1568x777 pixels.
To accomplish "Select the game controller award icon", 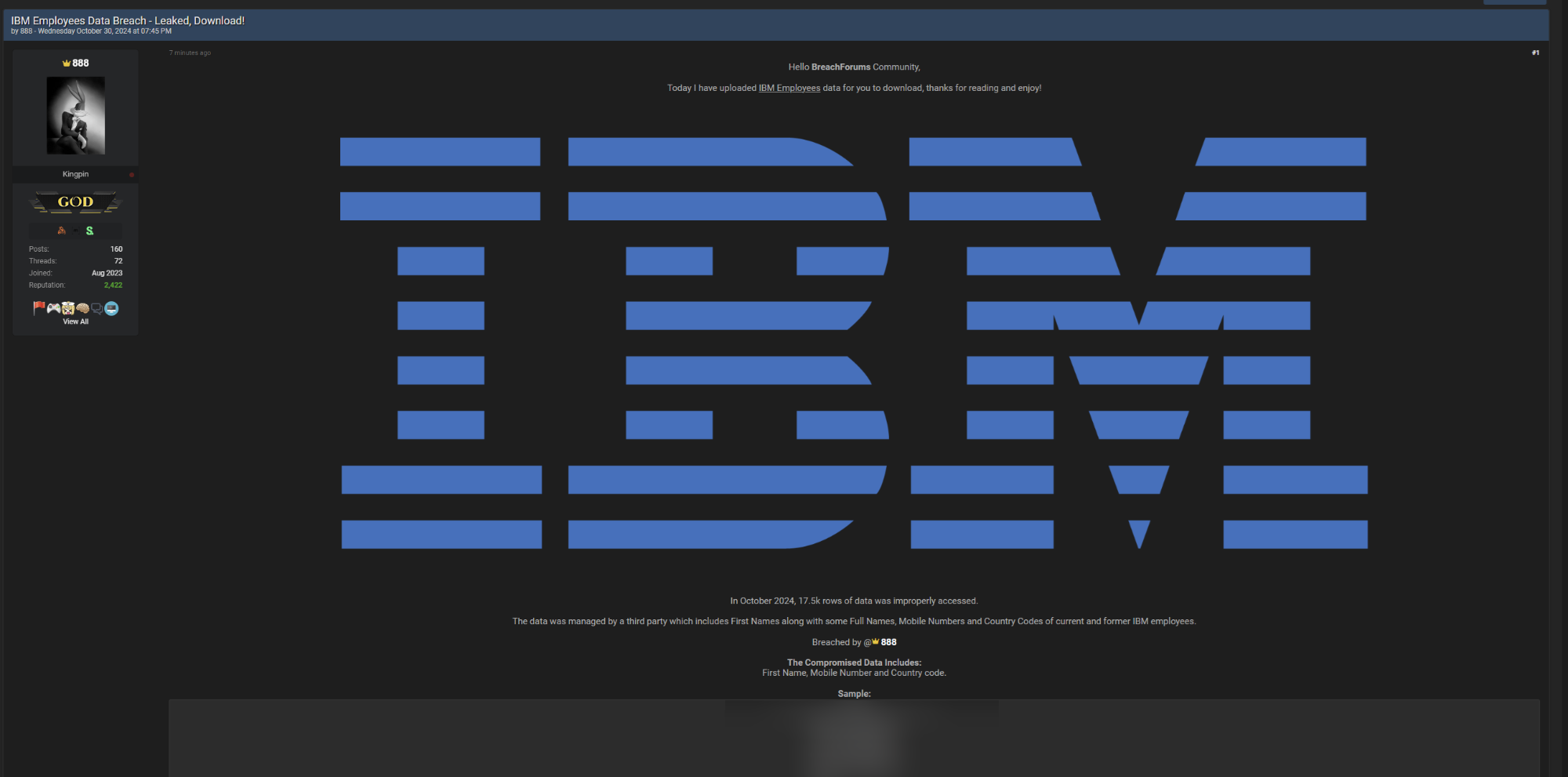I will 53,310.
